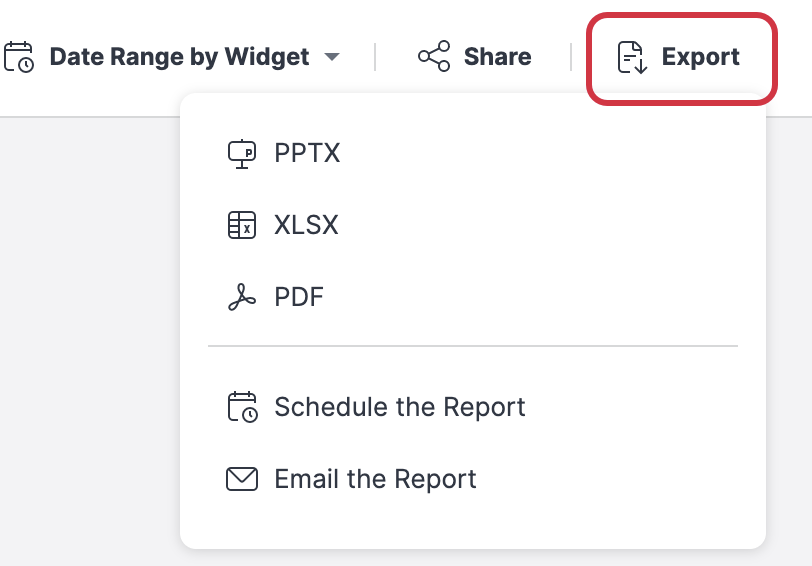The image size is (812, 566).
Task: Click the PDF Acrobat icon
Action: (x=242, y=297)
